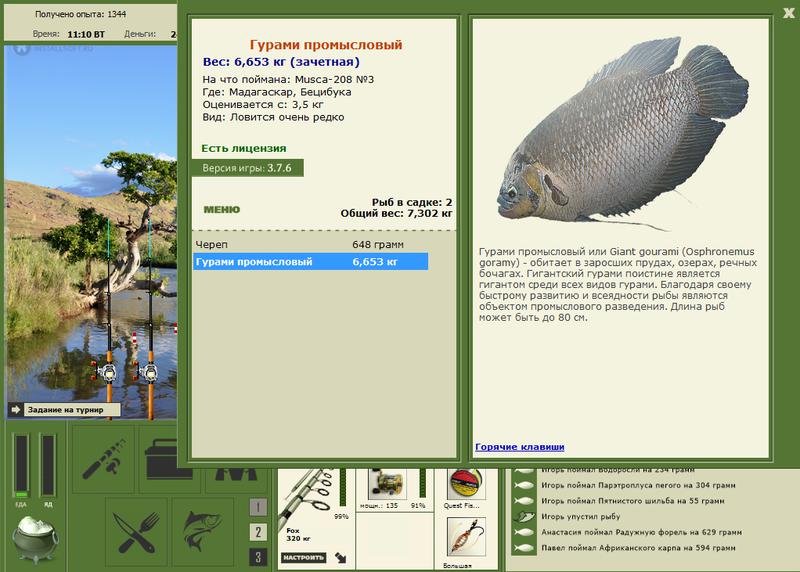Click the Есть лицензия text
The image size is (800, 572).
pos(244,148)
